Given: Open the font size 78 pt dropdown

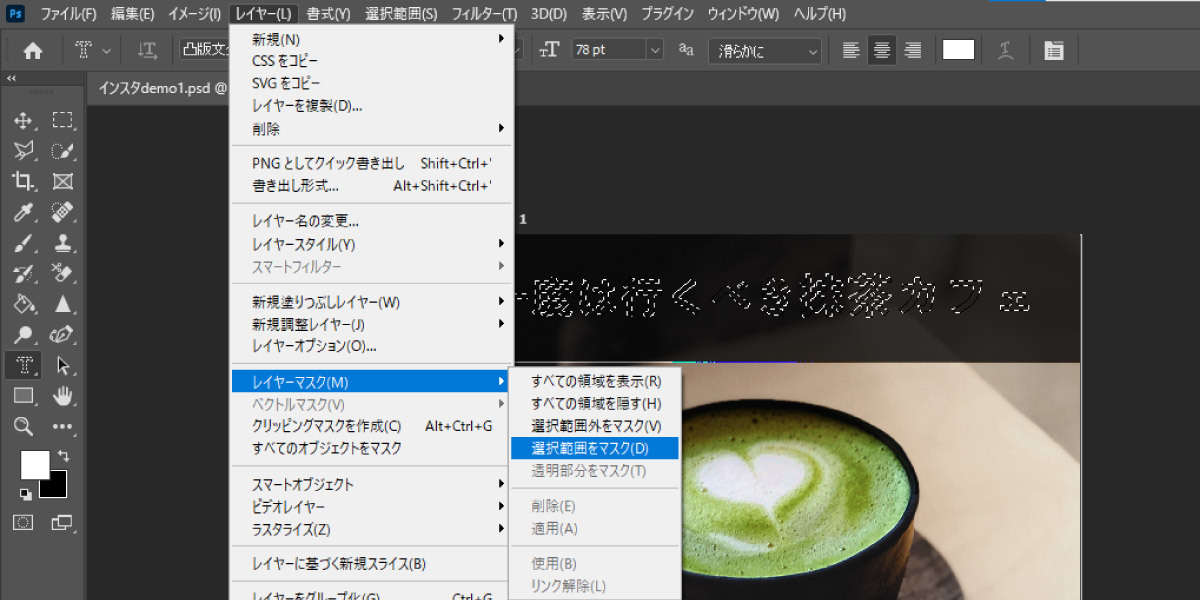Looking at the screenshot, I should (655, 50).
